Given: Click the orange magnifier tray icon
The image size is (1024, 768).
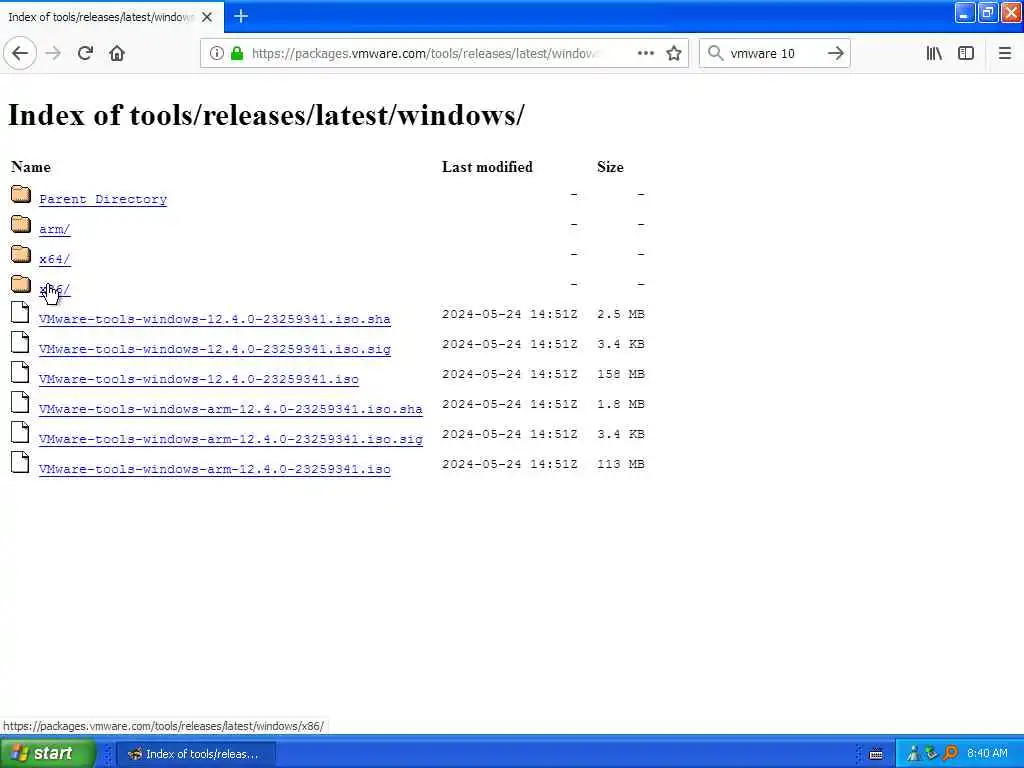Looking at the screenshot, I should 950,754.
